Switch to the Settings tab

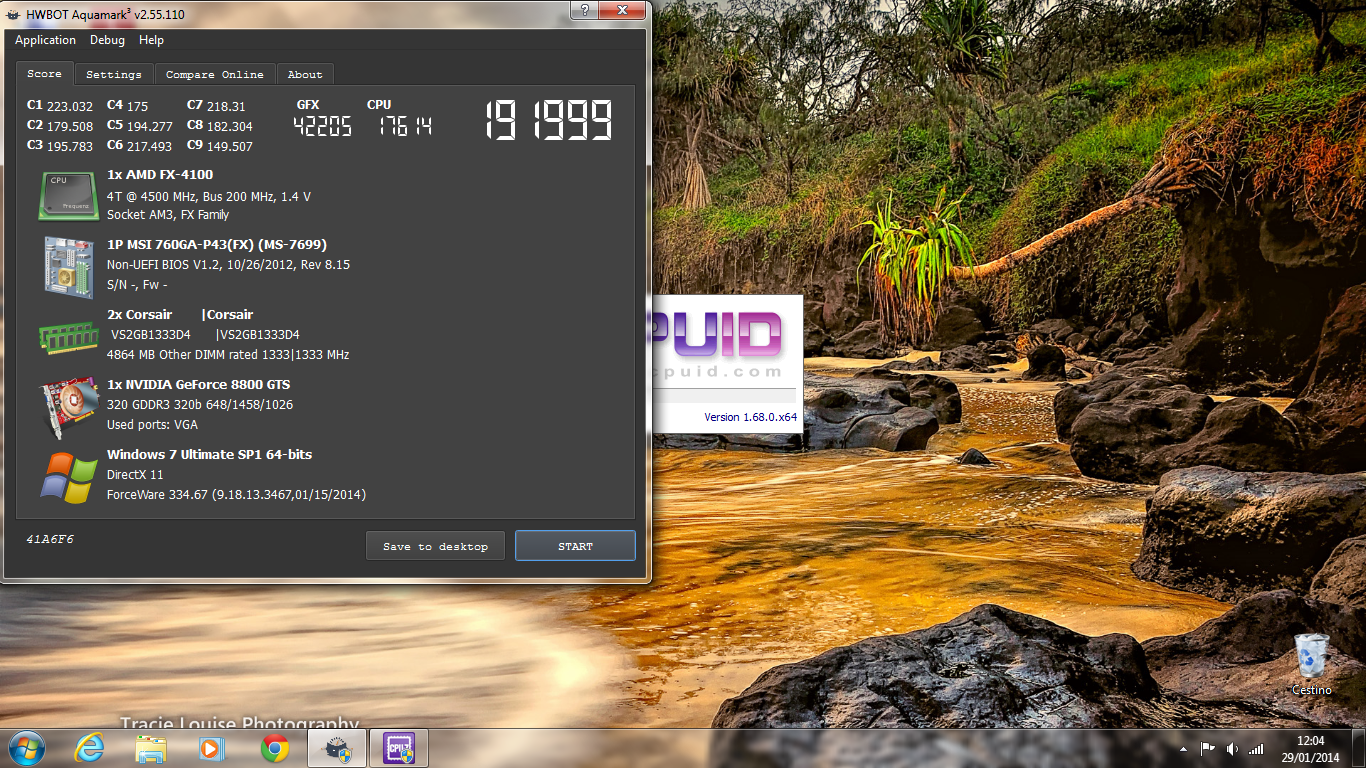pos(114,75)
